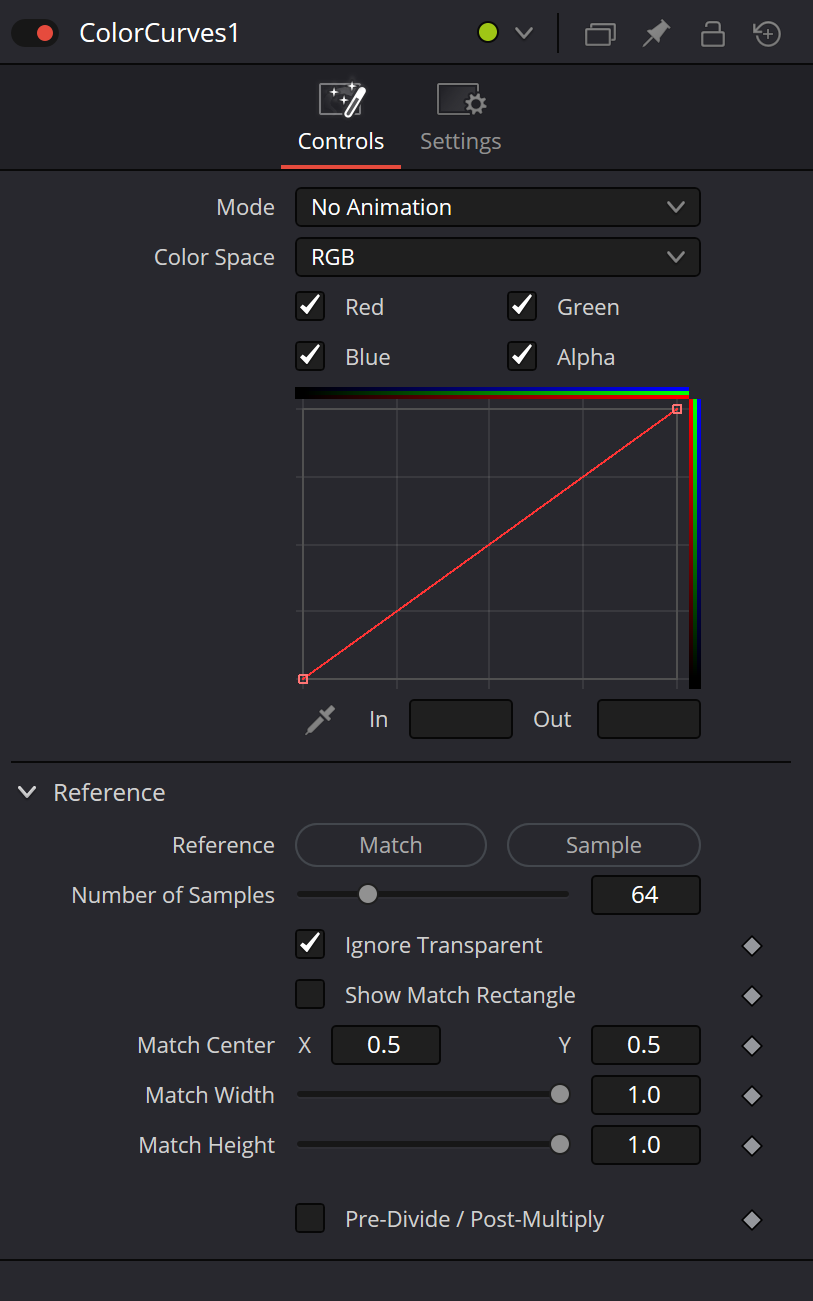The height and width of the screenshot is (1301, 813).
Task: Enable Show Match Rectangle checkbox
Action: [x=310, y=994]
